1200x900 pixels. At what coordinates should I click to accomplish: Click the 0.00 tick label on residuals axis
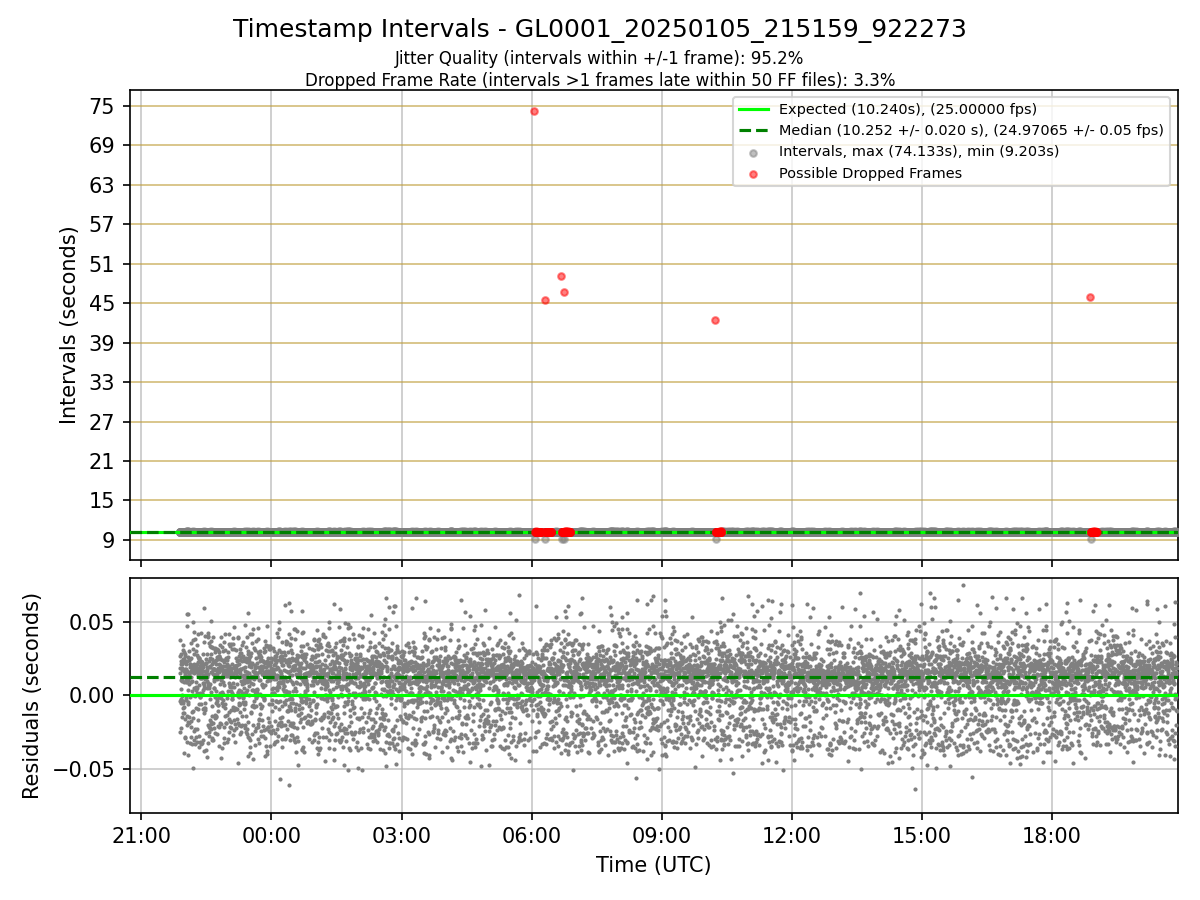pyautogui.click(x=95, y=696)
